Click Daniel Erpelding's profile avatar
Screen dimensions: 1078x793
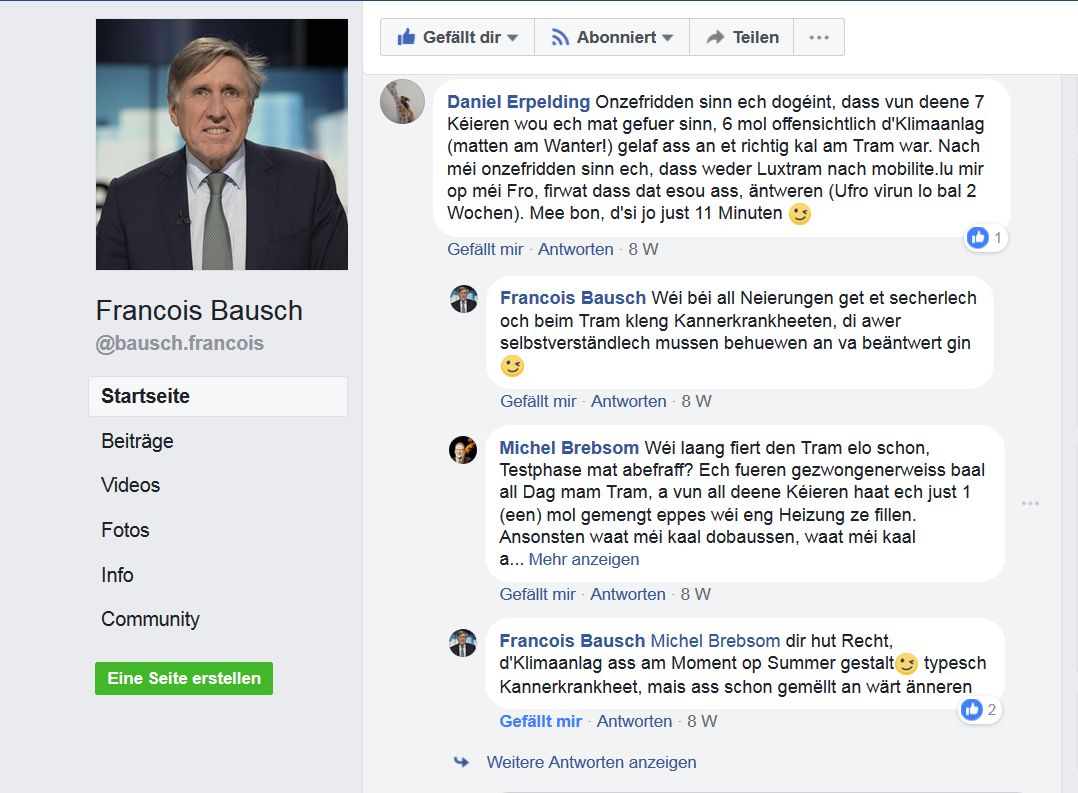(x=403, y=101)
